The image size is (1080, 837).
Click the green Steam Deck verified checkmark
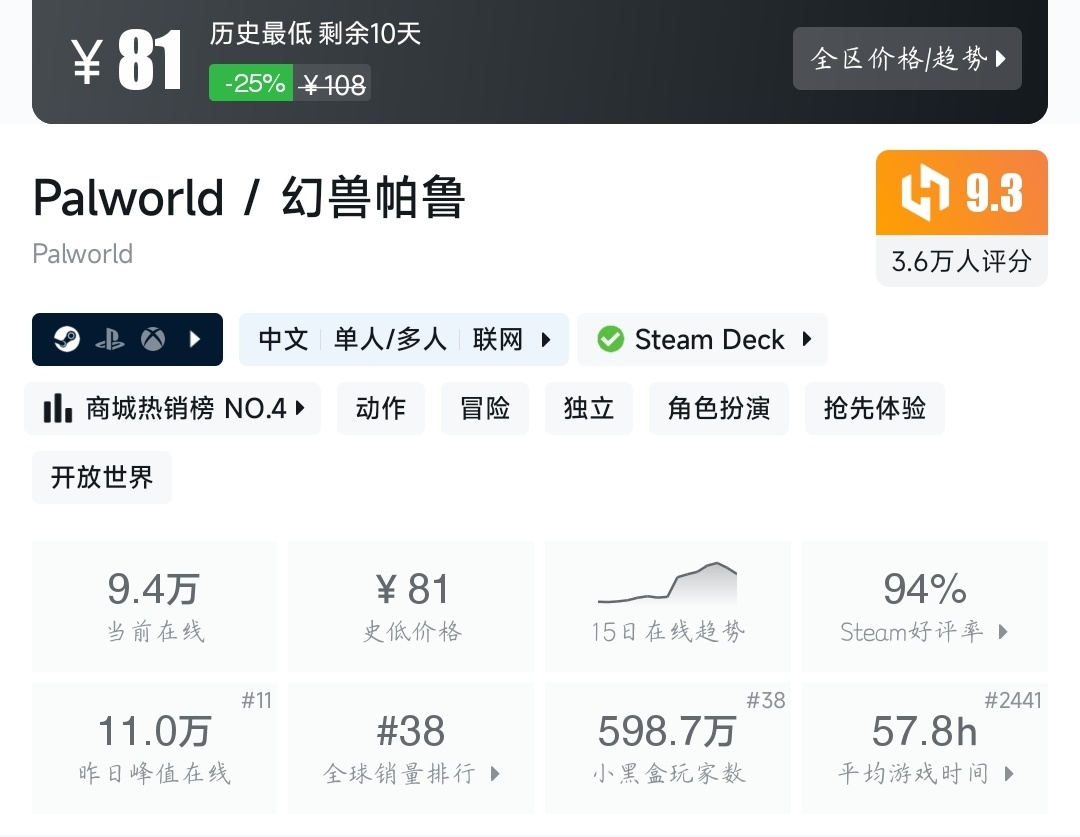tap(610, 340)
